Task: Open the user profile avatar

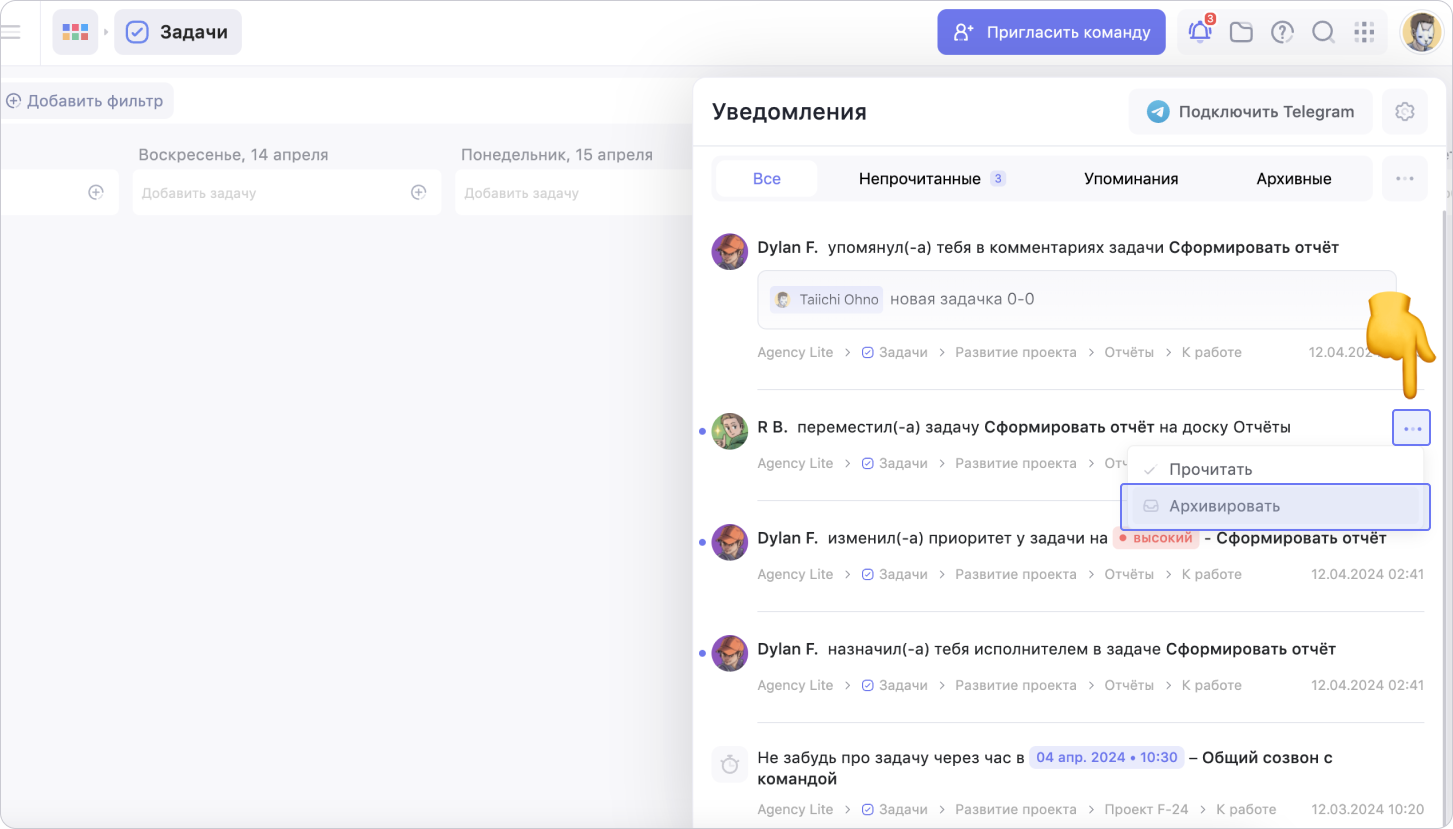Action: [1421, 32]
